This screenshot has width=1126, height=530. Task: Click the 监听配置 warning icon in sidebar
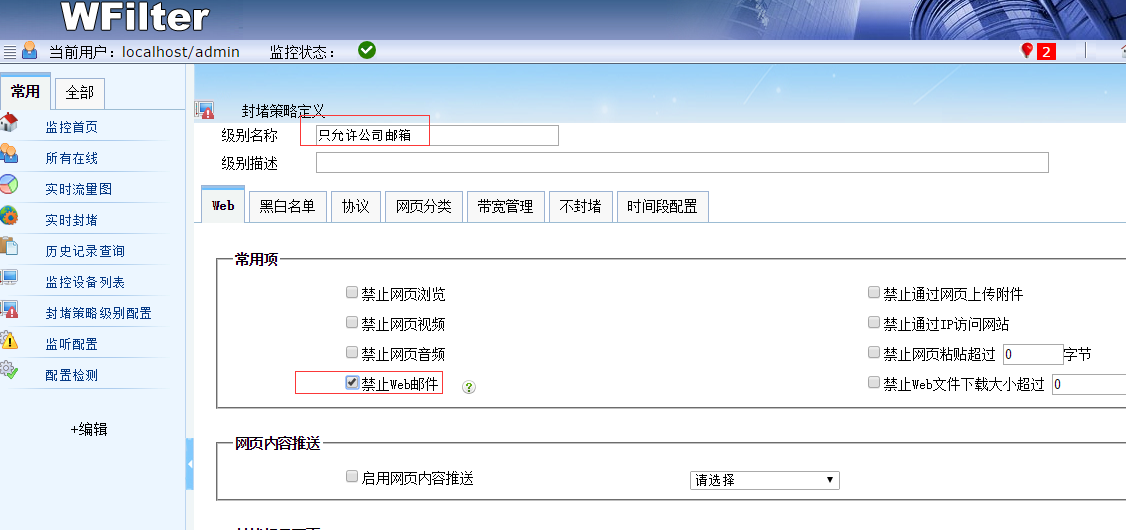9,341
